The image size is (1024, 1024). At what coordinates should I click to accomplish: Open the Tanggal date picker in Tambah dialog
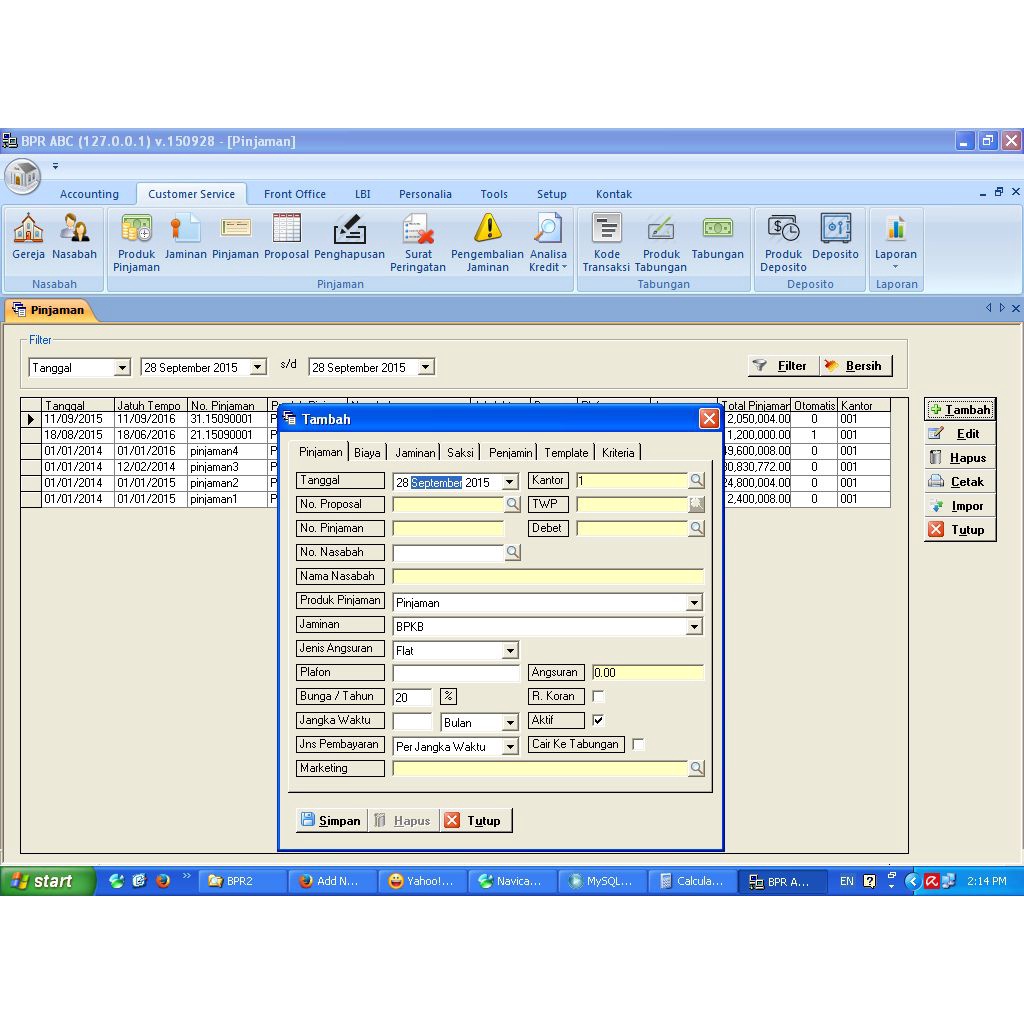[510, 483]
